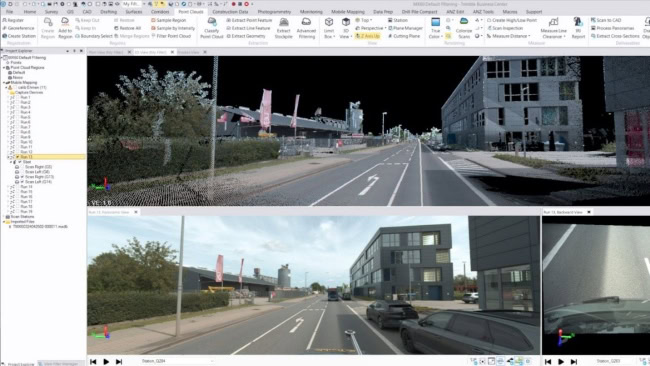This screenshot has height=366, width=650.
Task: Open the Plane Manager
Action: [x=405, y=28]
